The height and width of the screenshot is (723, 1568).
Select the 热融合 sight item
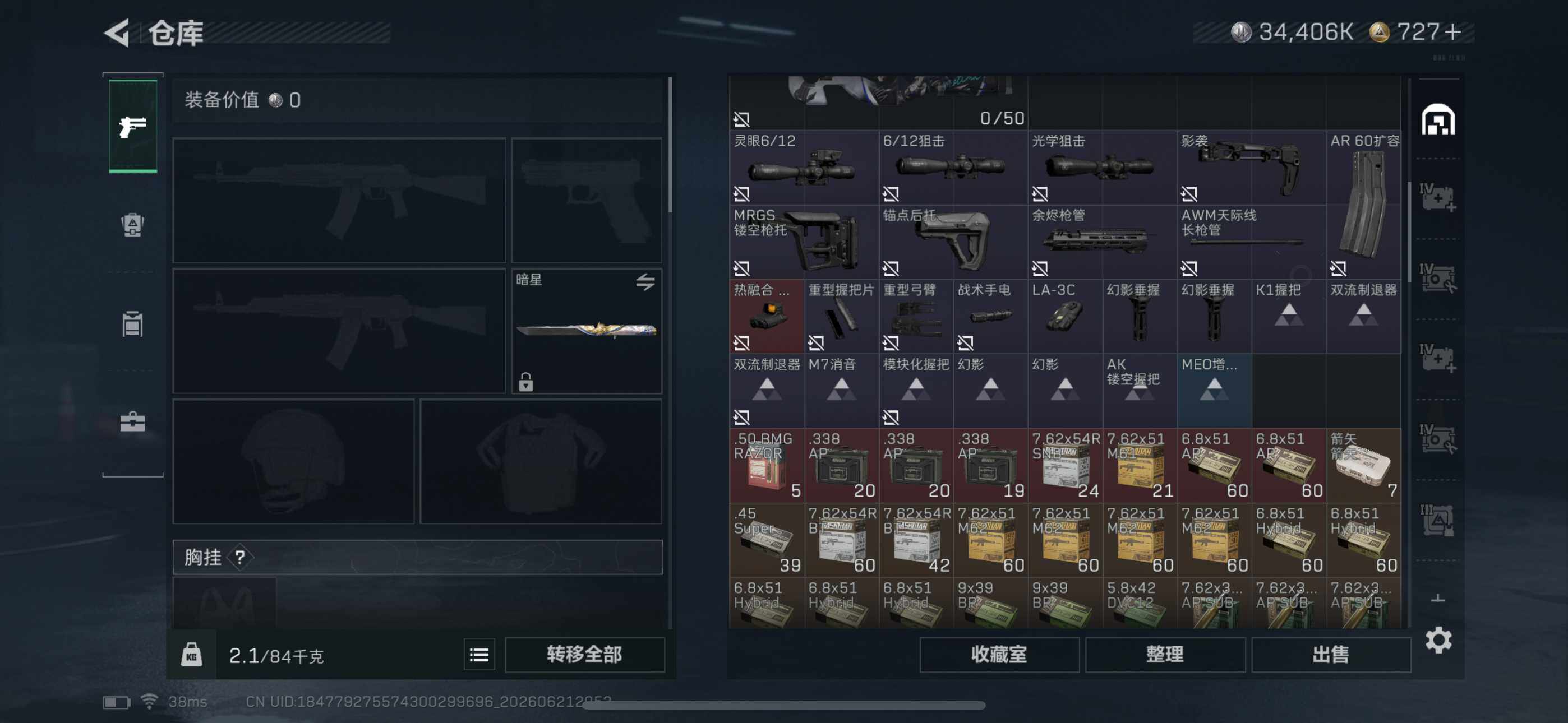pos(767,317)
